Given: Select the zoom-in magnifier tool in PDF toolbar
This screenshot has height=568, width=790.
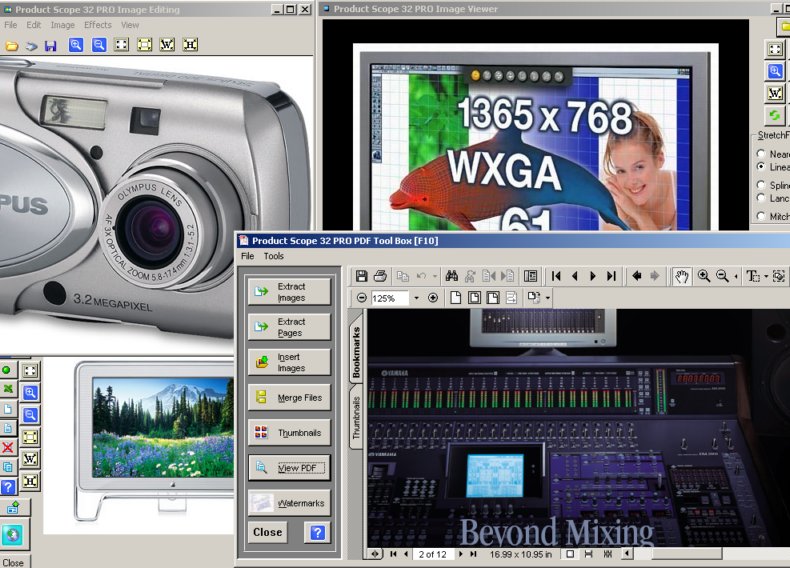Looking at the screenshot, I should click(704, 276).
